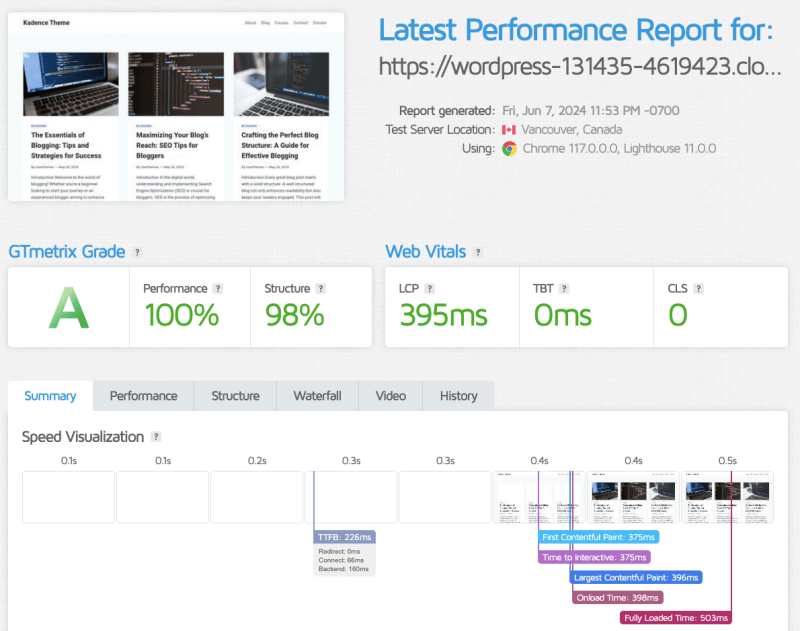Click the GTmetrix Grade heading

click(67, 251)
